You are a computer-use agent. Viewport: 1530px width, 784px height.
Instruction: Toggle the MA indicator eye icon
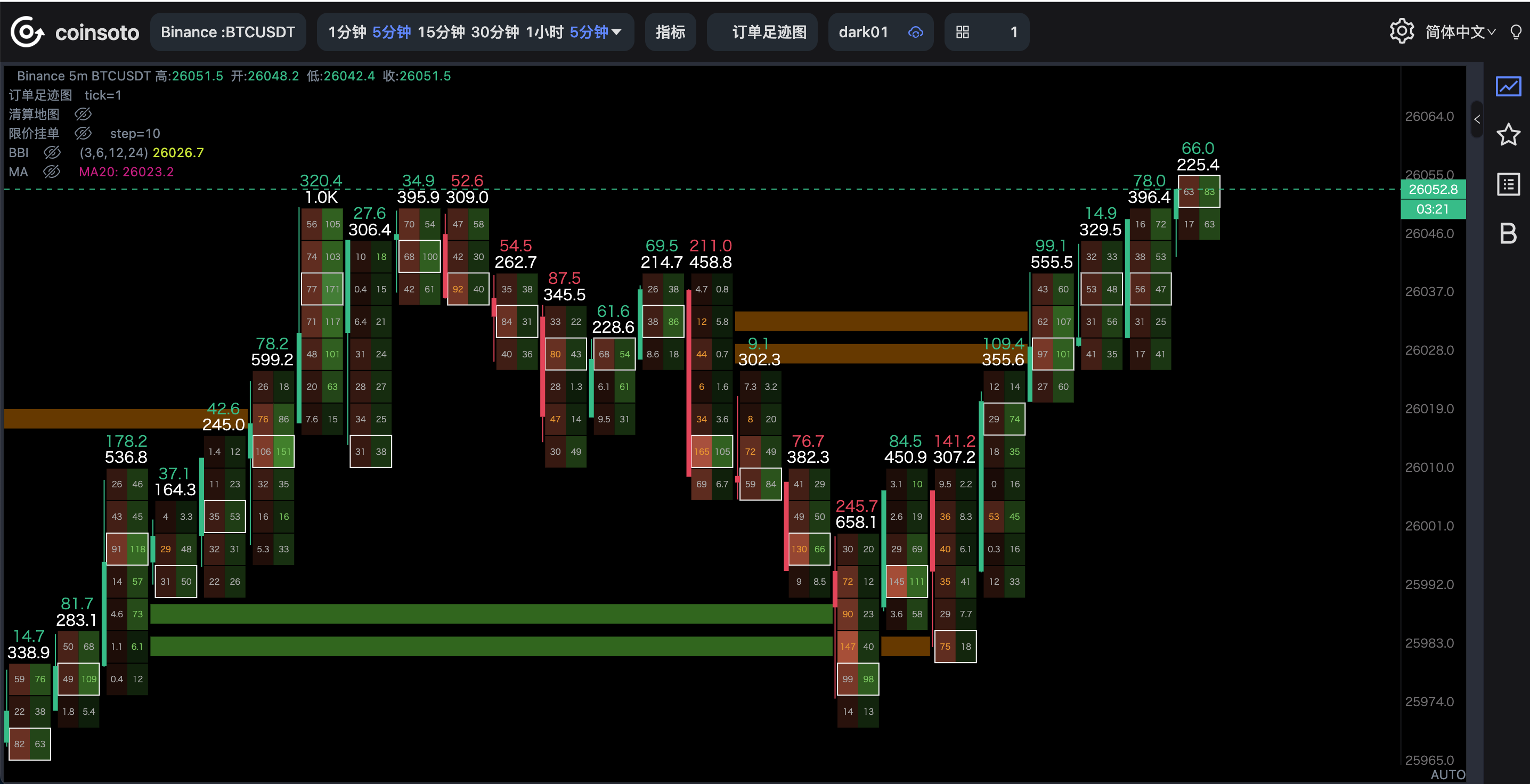click(52, 171)
